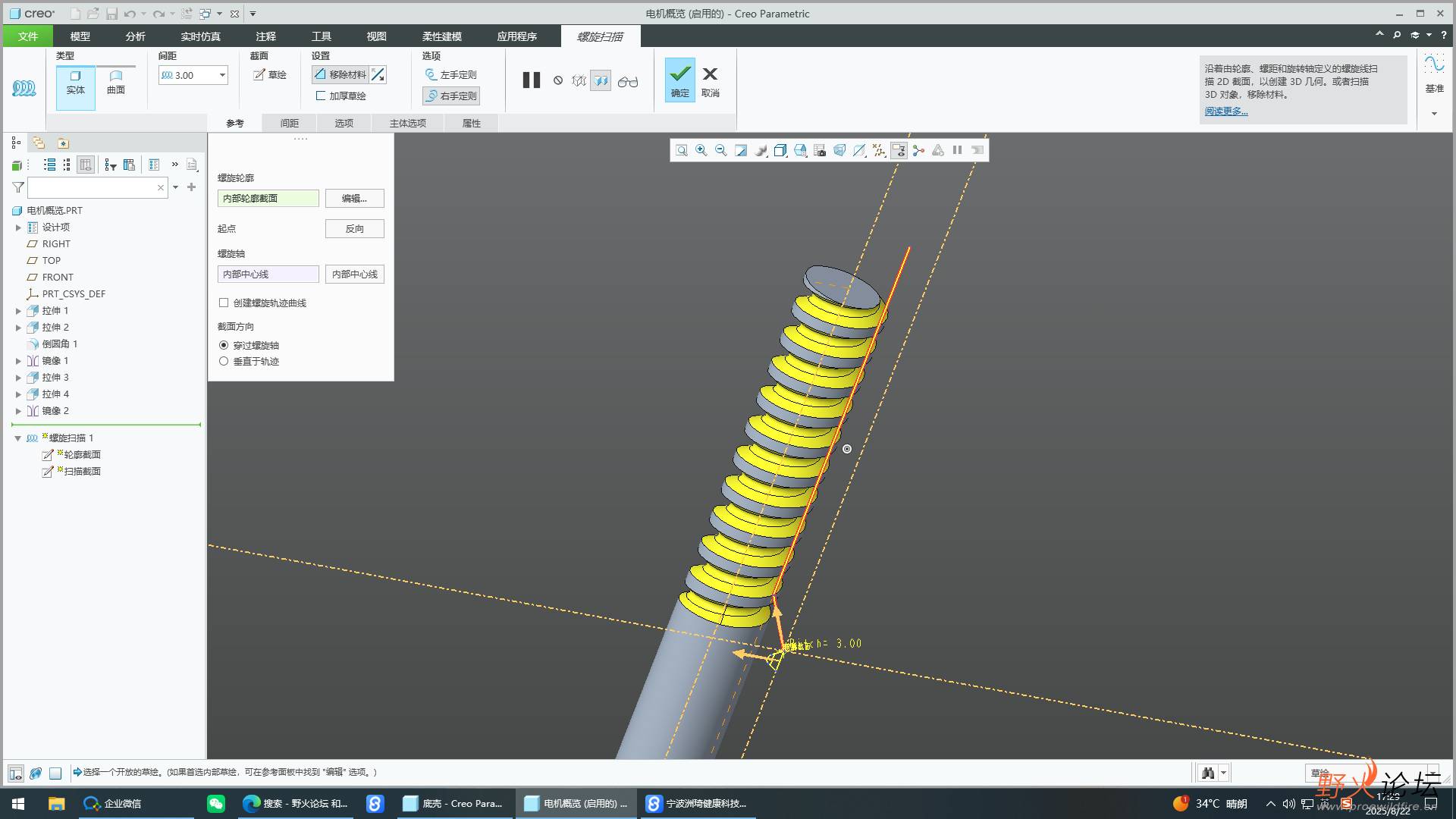Click the expand all tree icon

(49, 165)
